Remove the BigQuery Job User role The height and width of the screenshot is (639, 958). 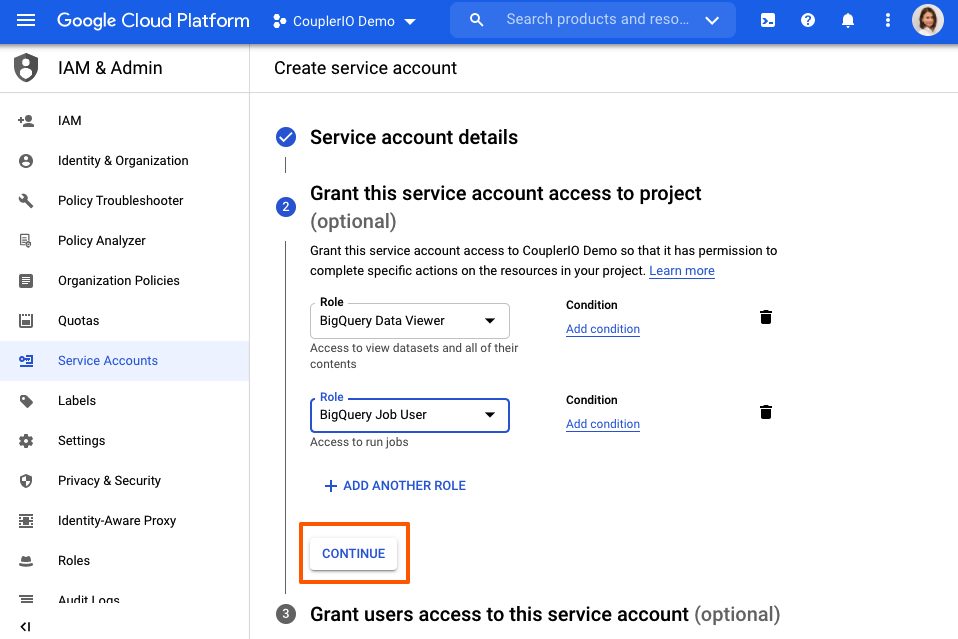pos(766,412)
